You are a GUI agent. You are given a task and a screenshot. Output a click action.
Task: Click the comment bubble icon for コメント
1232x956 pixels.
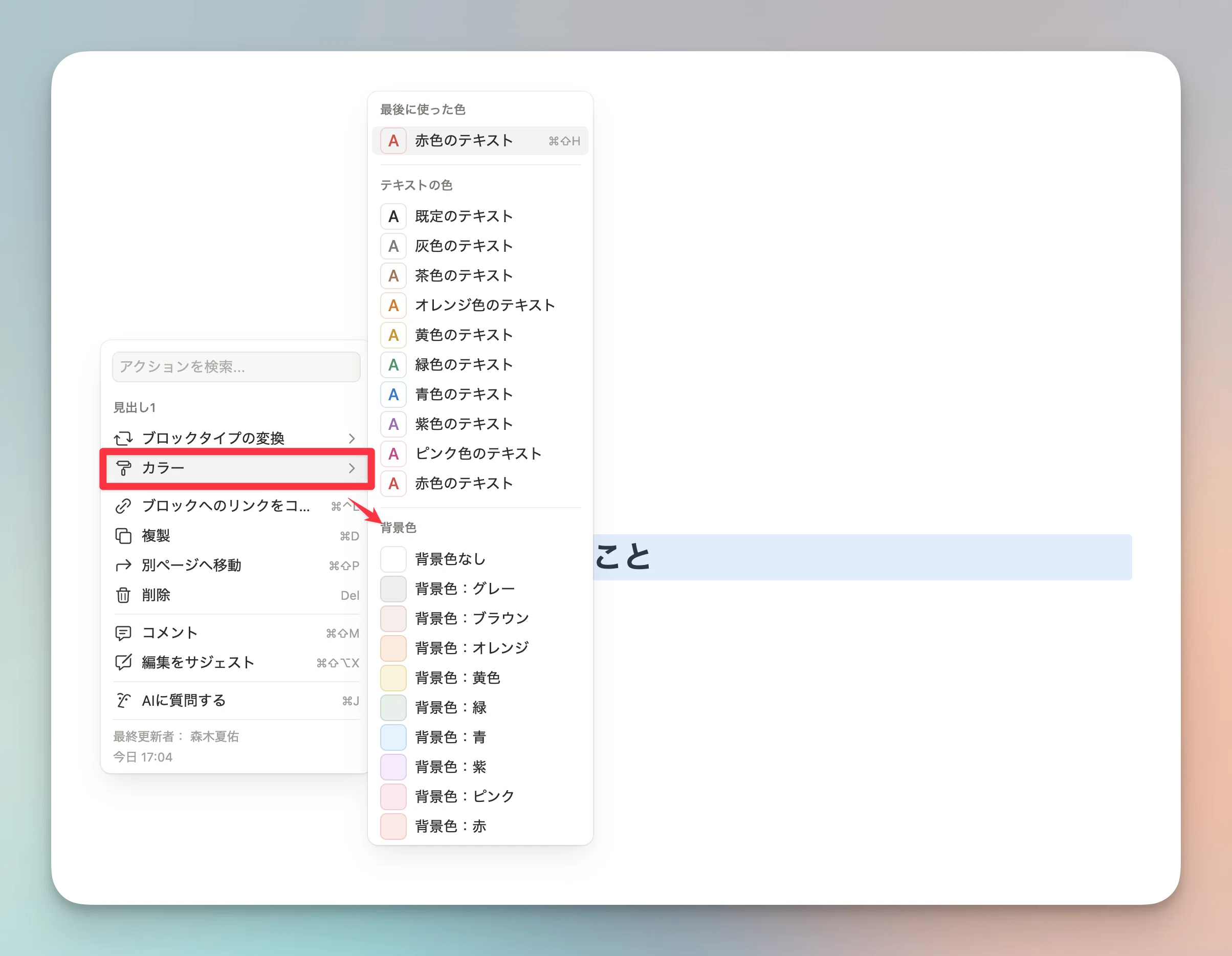[123, 633]
